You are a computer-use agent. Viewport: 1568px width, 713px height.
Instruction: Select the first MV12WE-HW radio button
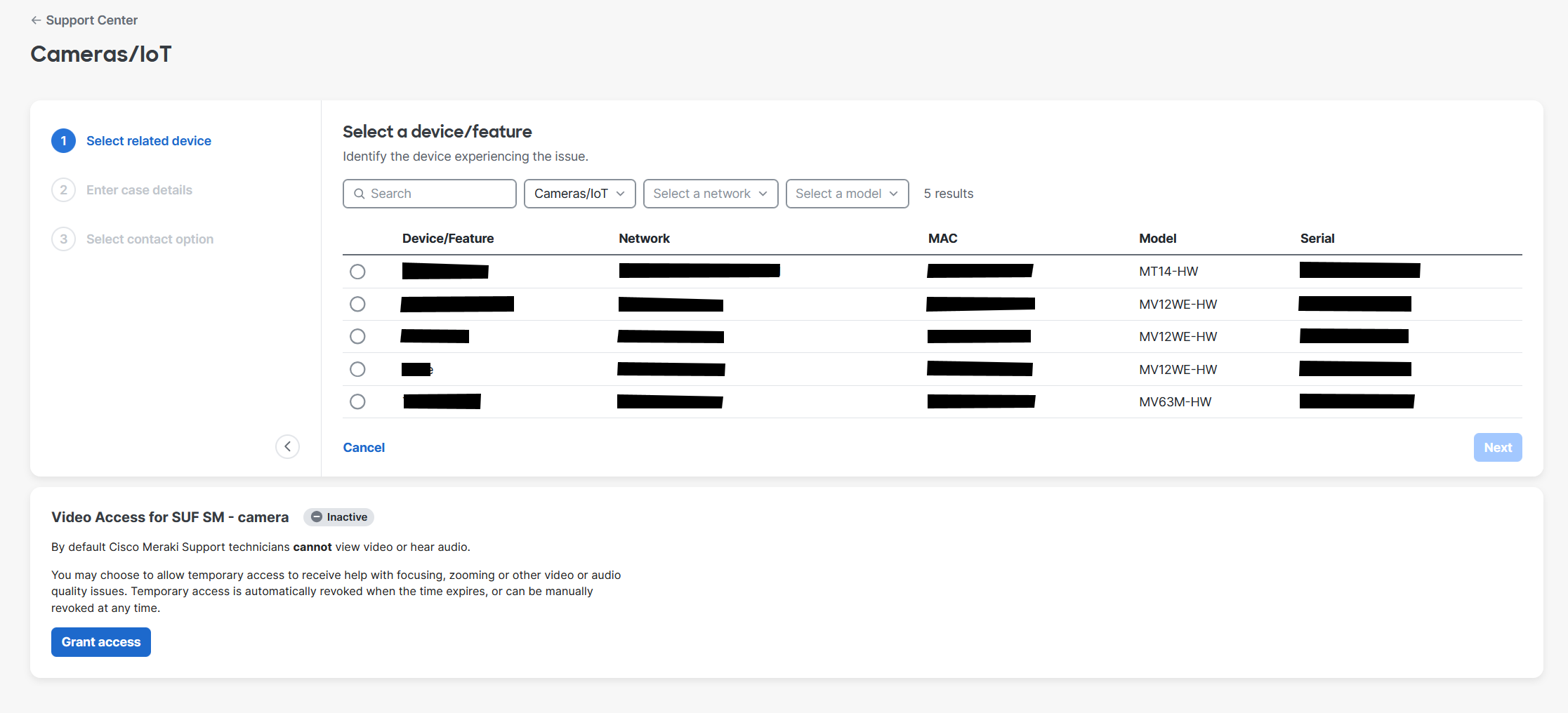[357, 304]
